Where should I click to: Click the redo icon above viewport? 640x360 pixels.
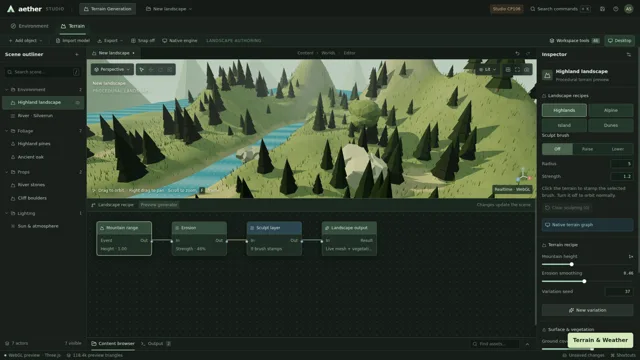(x=528, y=53)
